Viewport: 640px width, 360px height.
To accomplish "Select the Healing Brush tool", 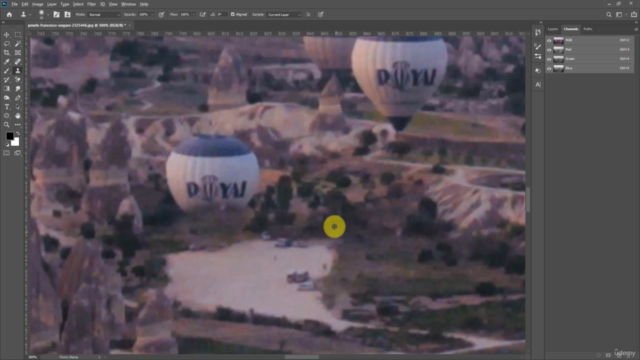I will point(18,62).
